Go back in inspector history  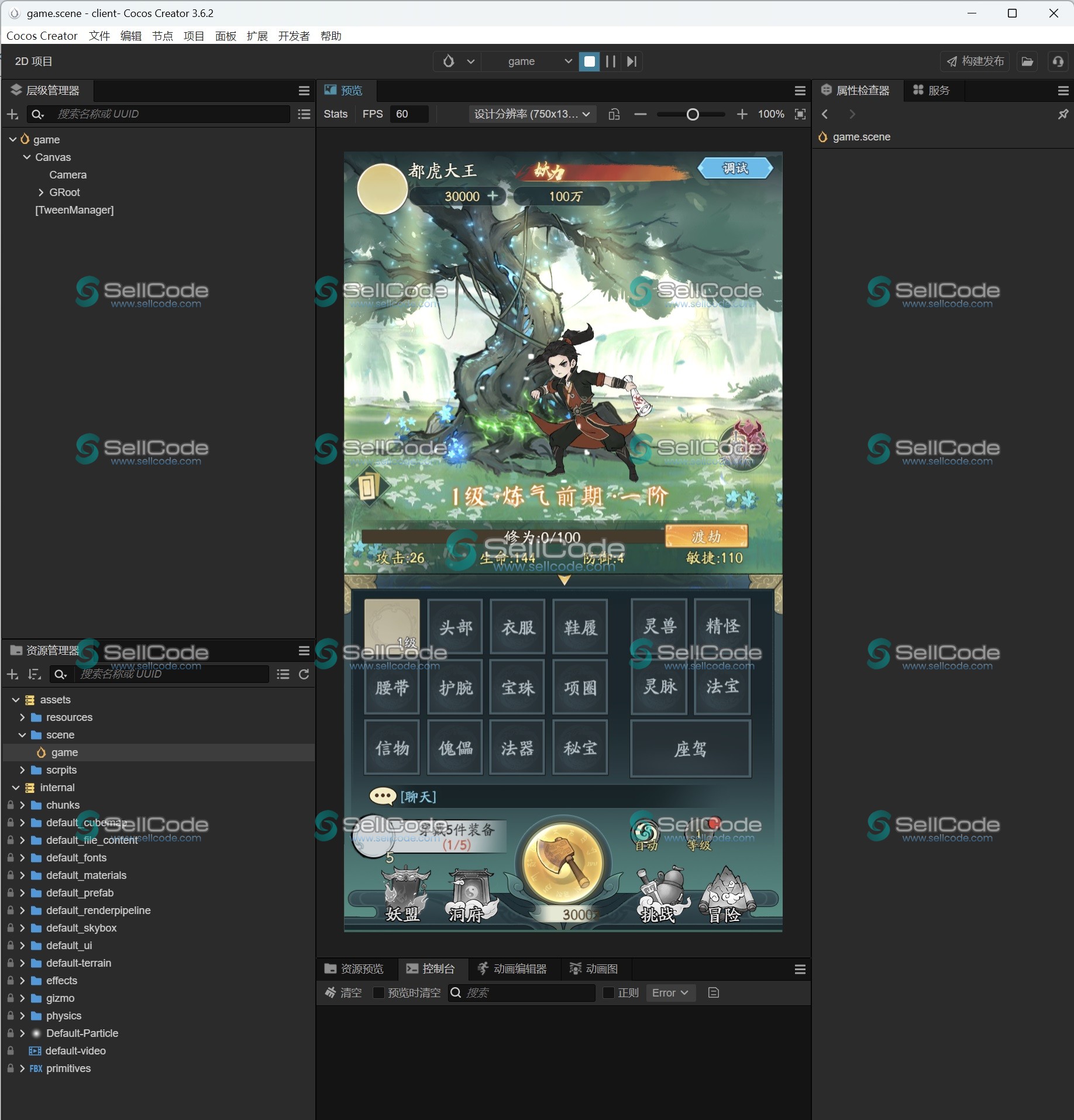(825, 114)
